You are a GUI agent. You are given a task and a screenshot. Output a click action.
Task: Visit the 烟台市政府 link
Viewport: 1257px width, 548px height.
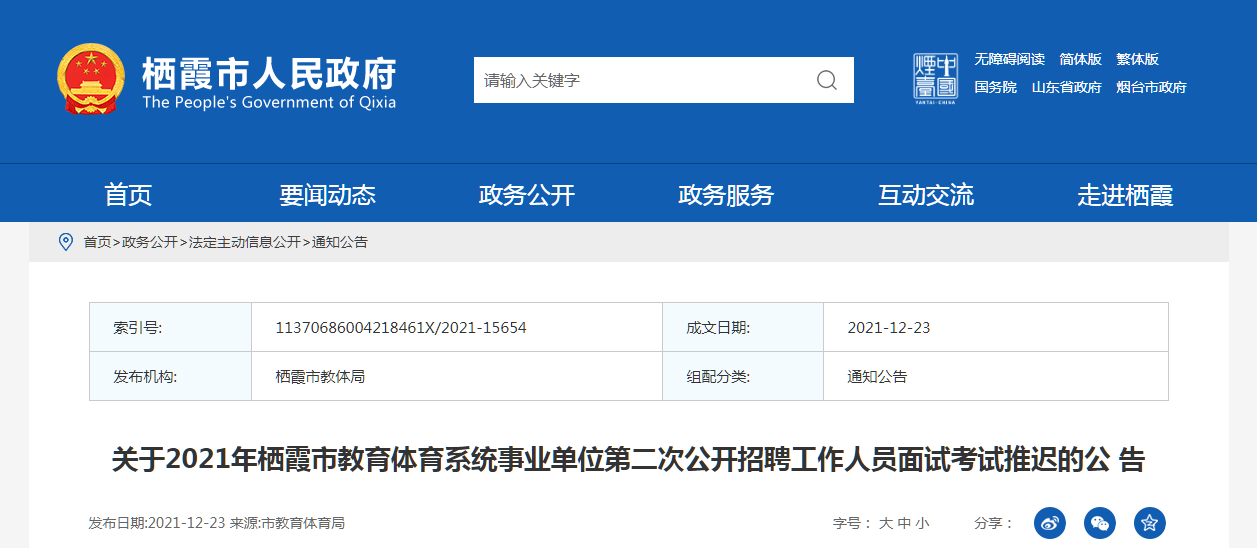[1152, 87]
